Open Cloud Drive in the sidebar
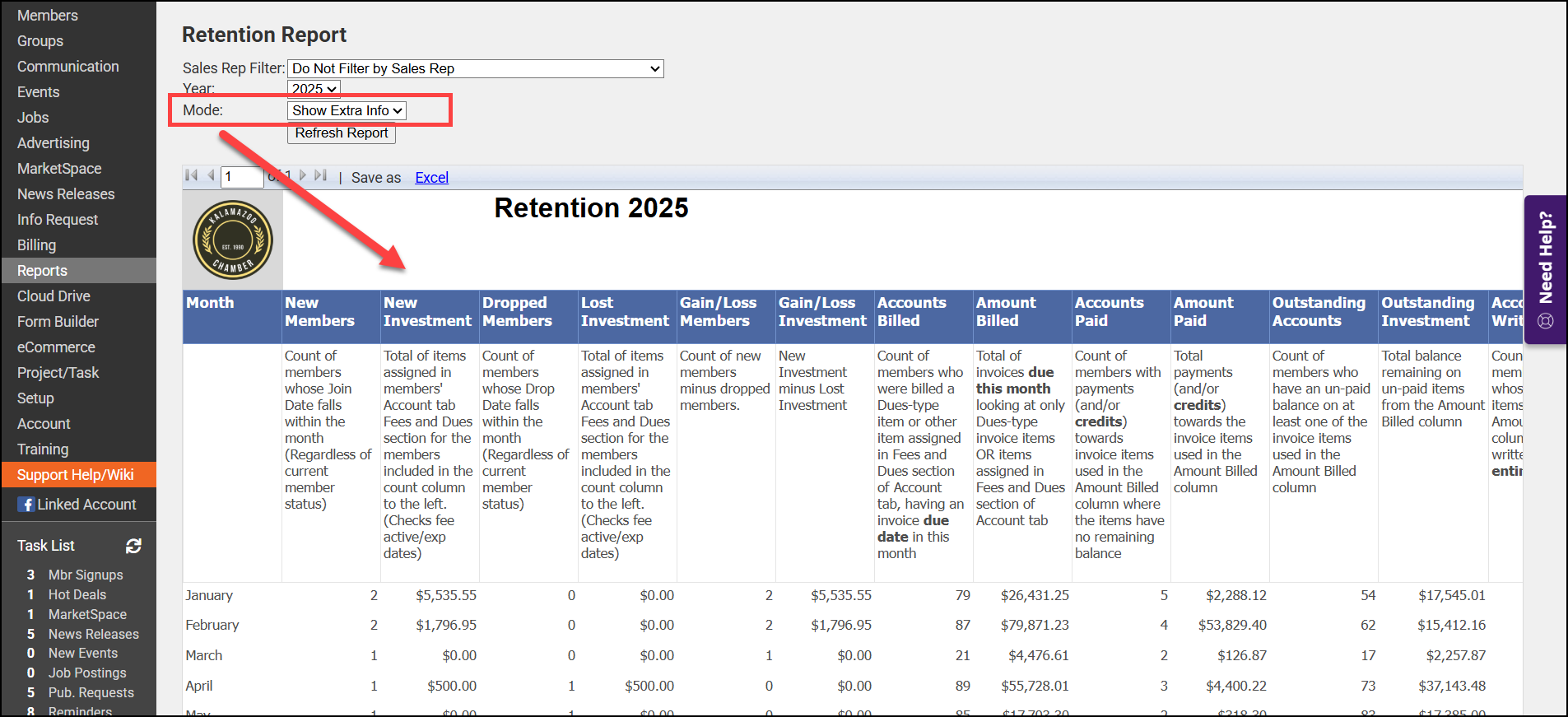 click(54, 296)
